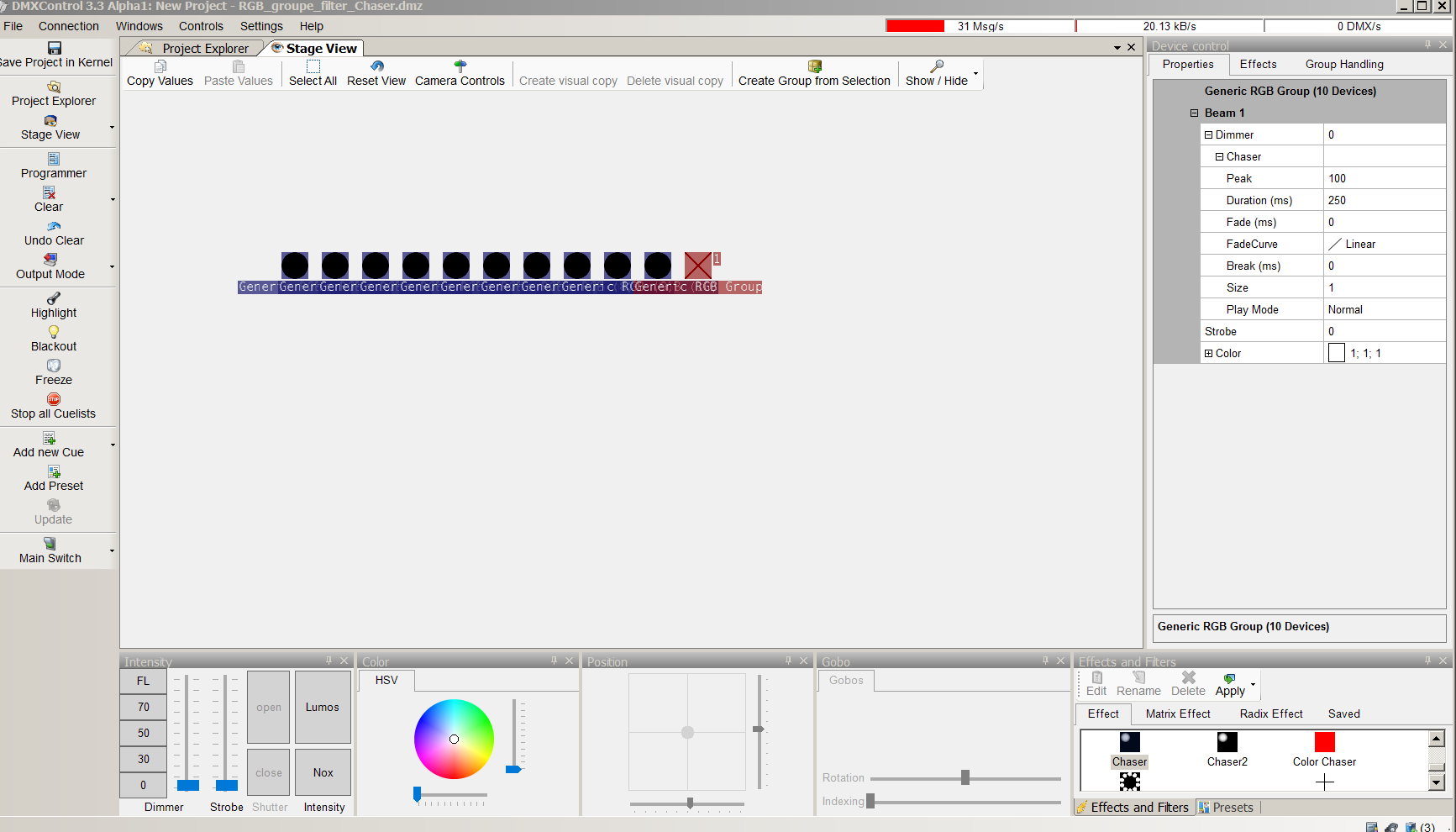The width and height of the screenshot is (1456, 832).
Task: Activate the Blackout lightbulb icon
Action: [54, 332]
